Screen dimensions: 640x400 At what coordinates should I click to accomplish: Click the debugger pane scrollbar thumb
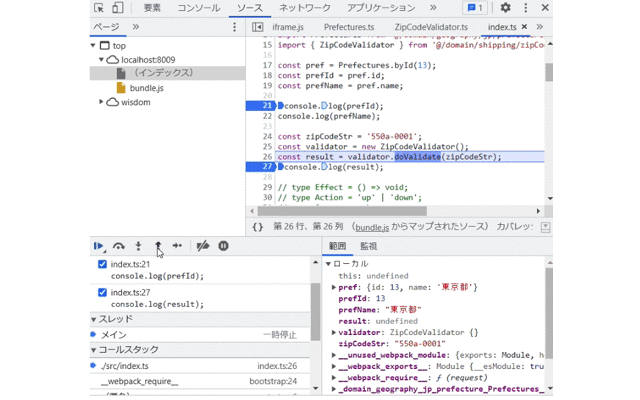(315, 312)
